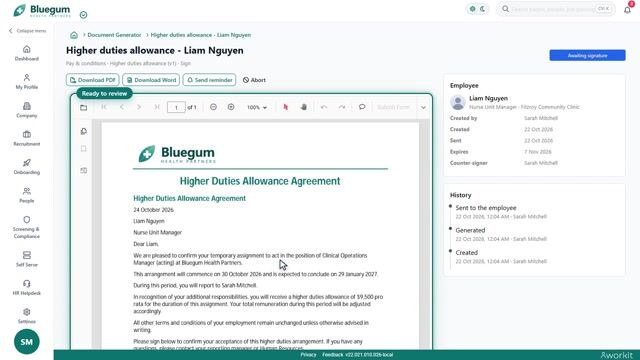Send reminder to the employee
The height and width of the screenshot is (360, 640).
pyautogui.click(x=209, y=80)
